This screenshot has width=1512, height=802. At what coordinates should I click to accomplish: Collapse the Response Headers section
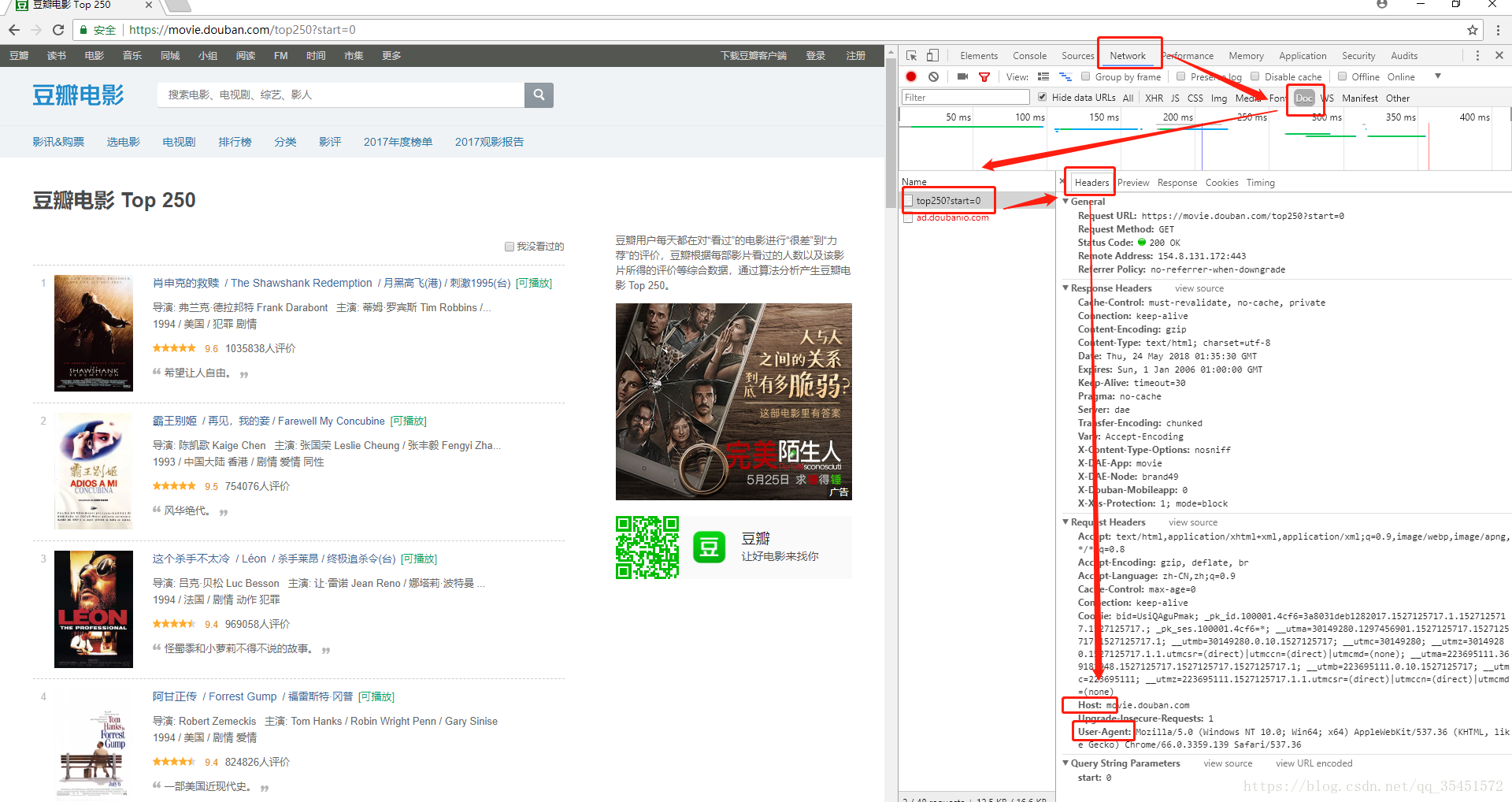coord(1065,288)
